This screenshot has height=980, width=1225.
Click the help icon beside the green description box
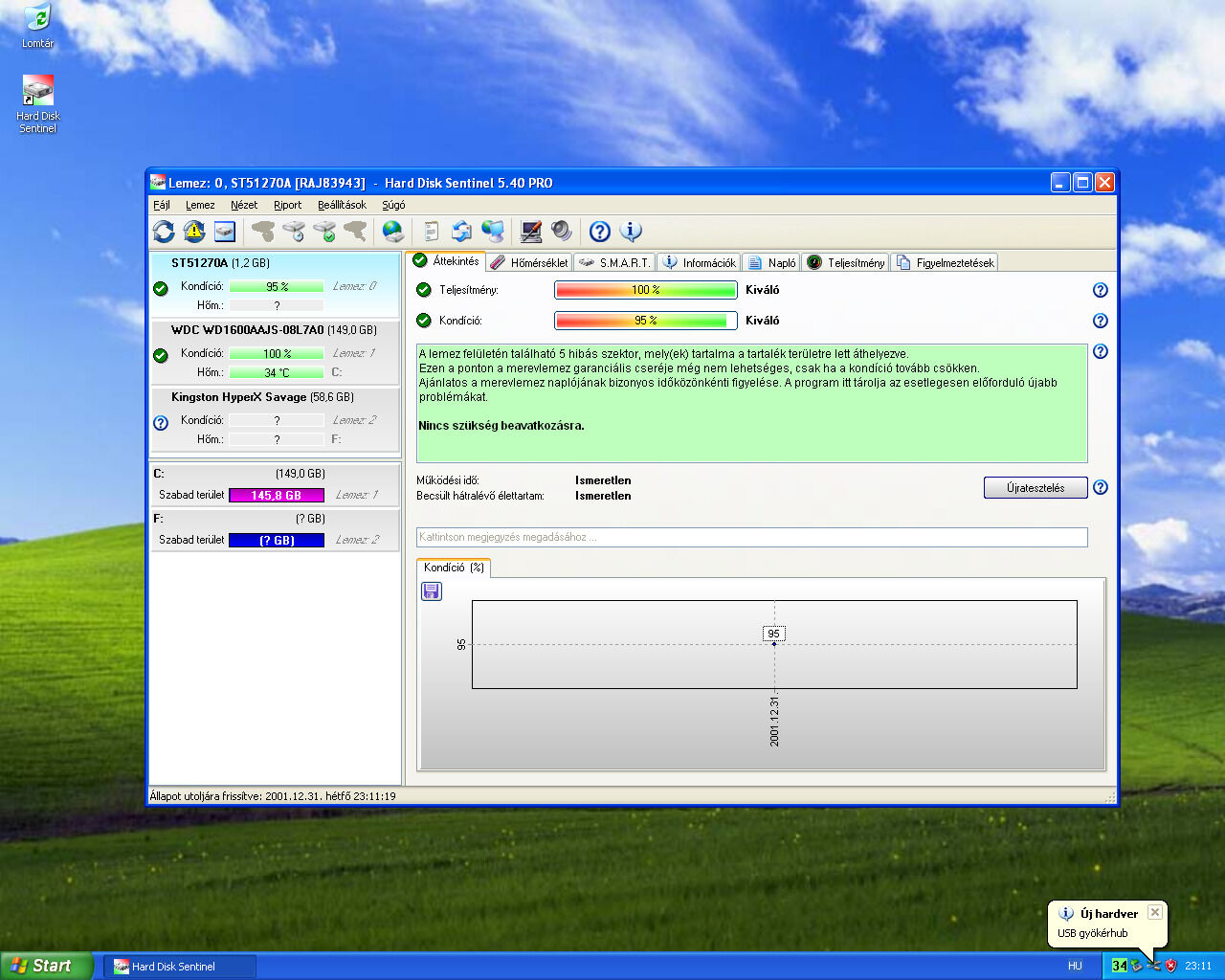point(1101,351)
